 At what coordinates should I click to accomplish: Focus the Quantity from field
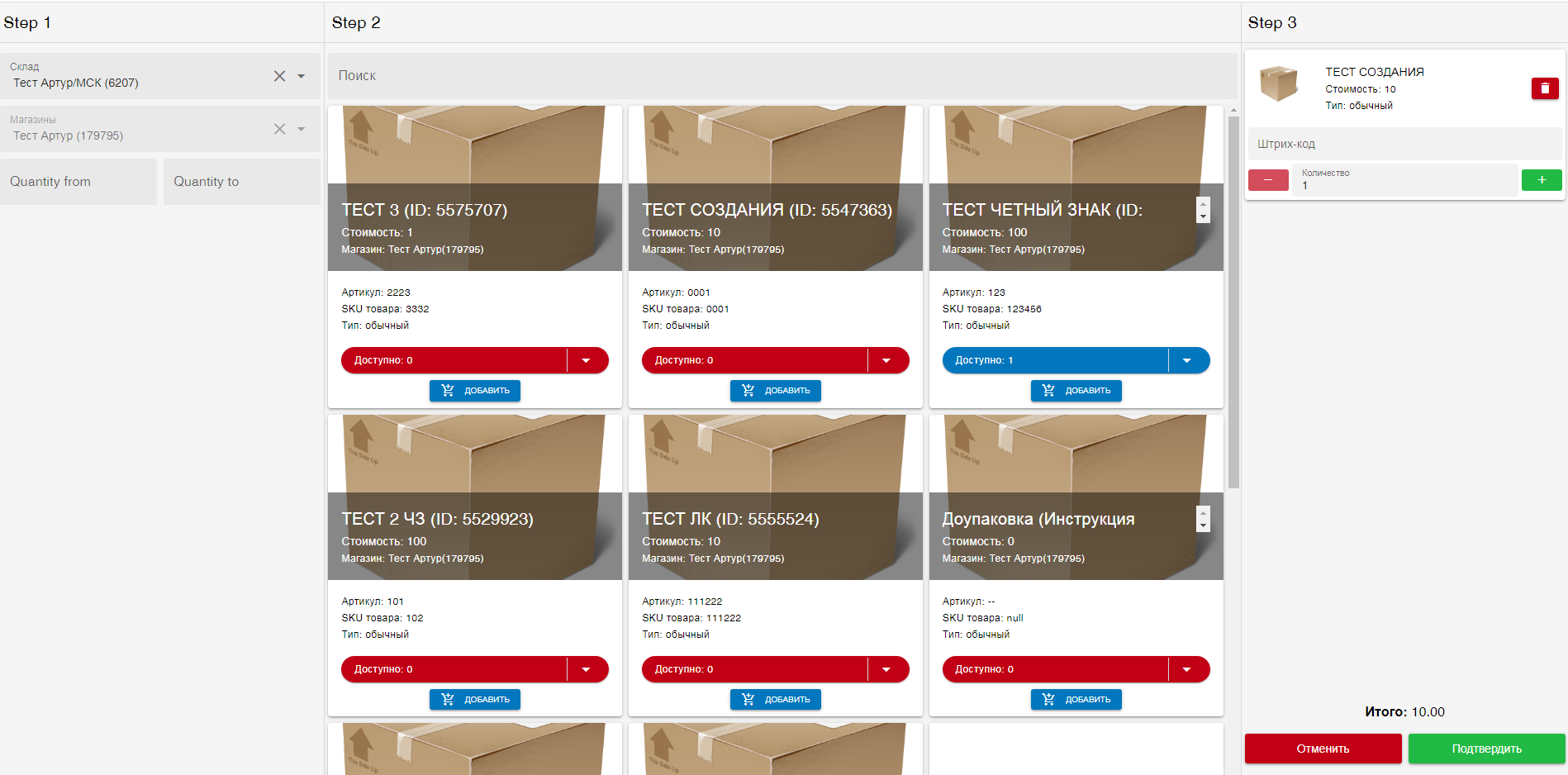coord(78,182)
